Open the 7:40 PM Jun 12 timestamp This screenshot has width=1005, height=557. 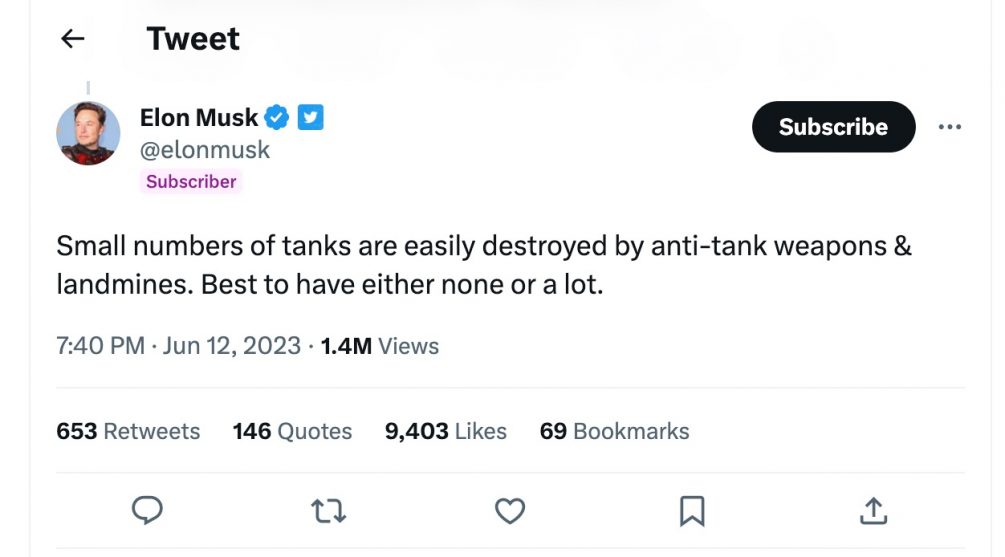point(178,346)
